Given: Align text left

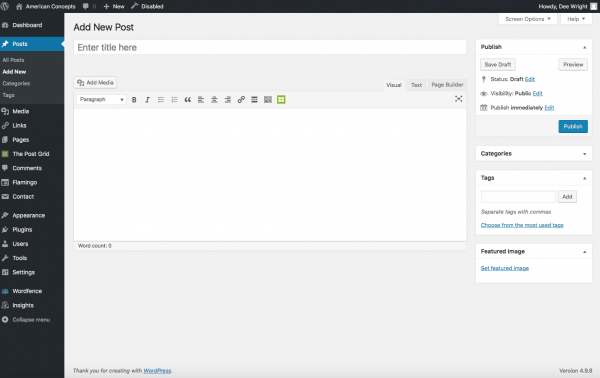Looking at the screenshot, I should [x=201, y=99].
